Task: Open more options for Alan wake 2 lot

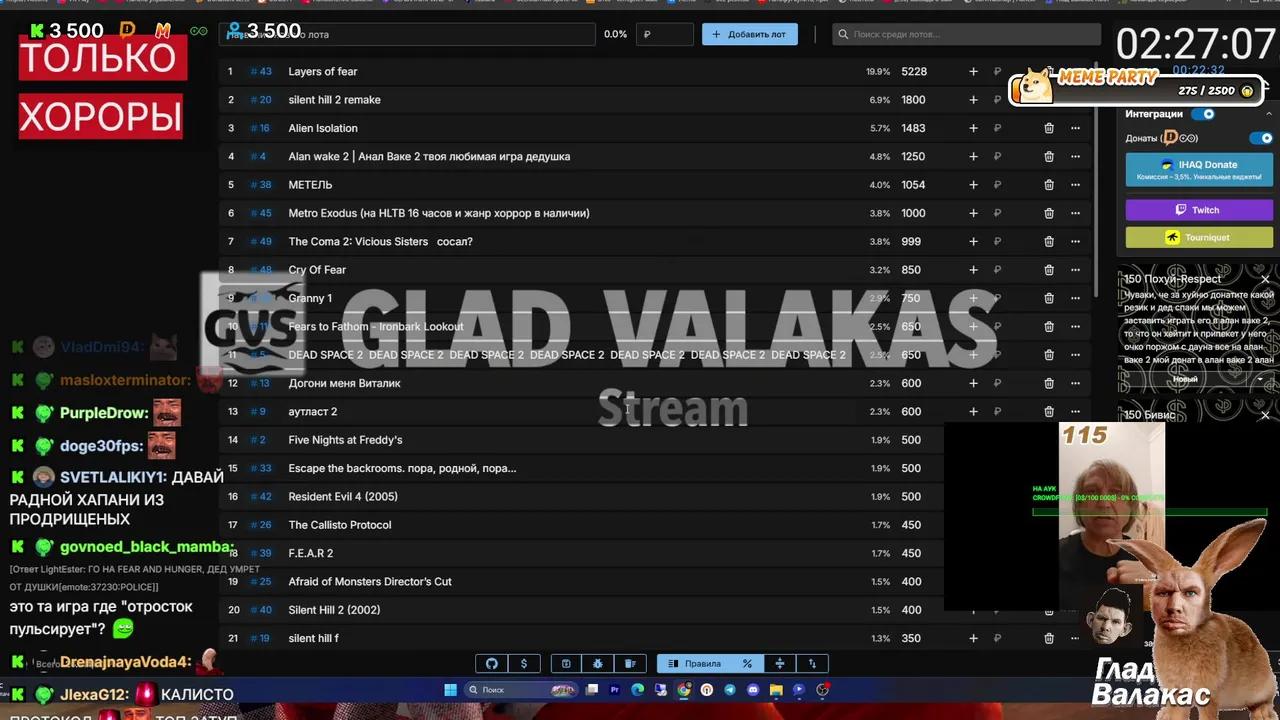Action: coord(1075,157)
